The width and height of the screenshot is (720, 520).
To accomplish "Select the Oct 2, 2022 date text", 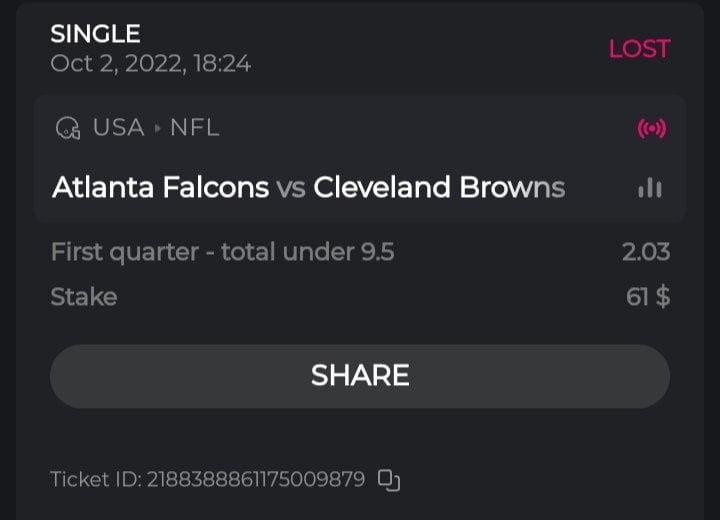I will click(150, 64).
